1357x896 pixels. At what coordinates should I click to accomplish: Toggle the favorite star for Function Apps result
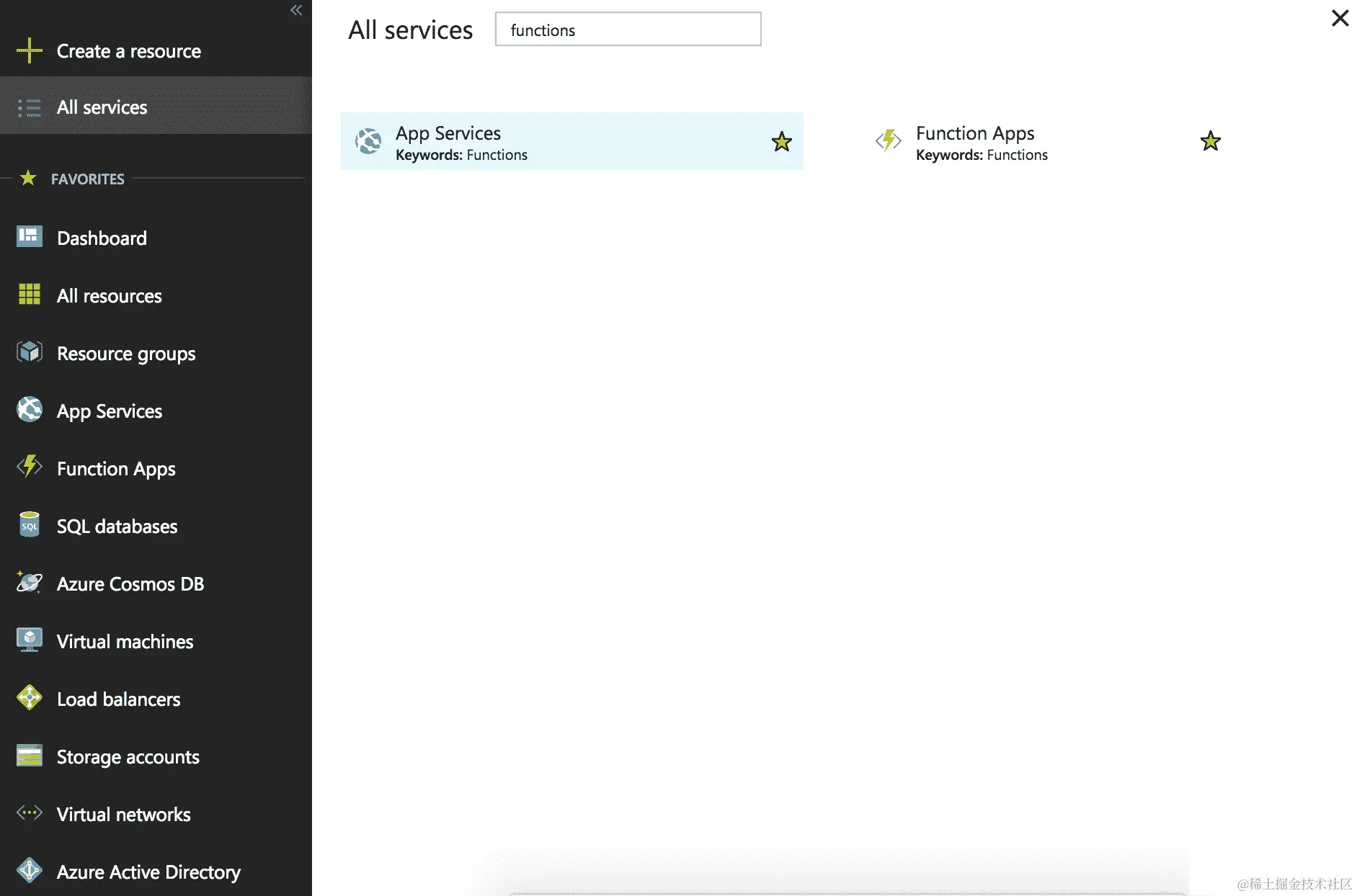1211,140
